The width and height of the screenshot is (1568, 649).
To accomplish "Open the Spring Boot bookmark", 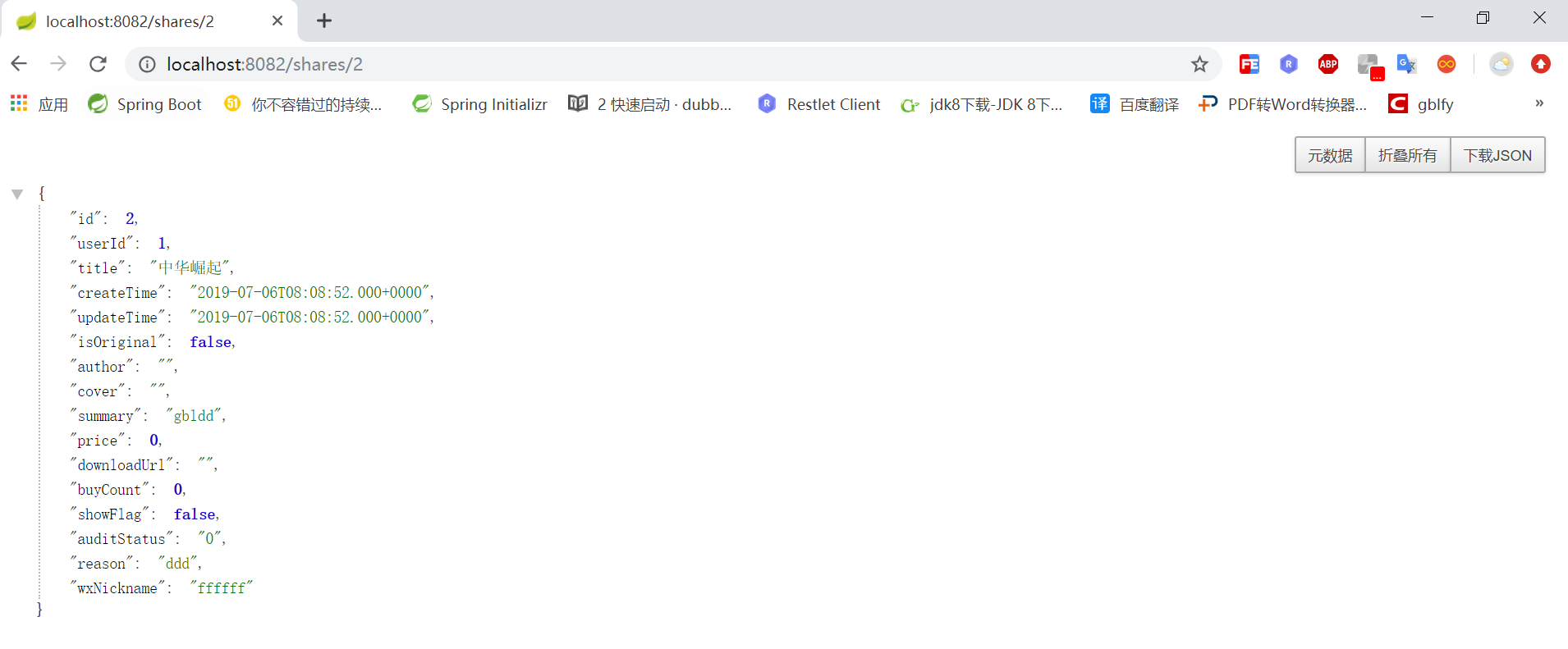I will click(x=144, y=104).
